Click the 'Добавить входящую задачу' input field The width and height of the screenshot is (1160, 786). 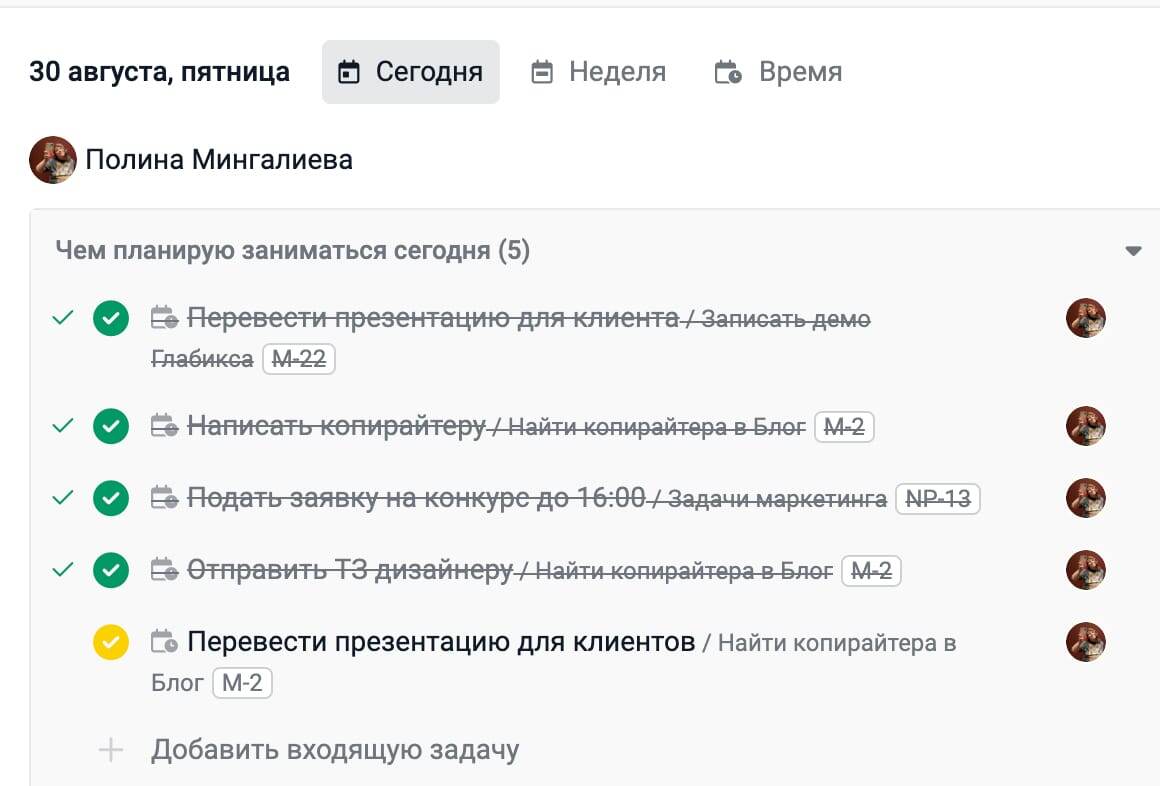tap(335, 750)
